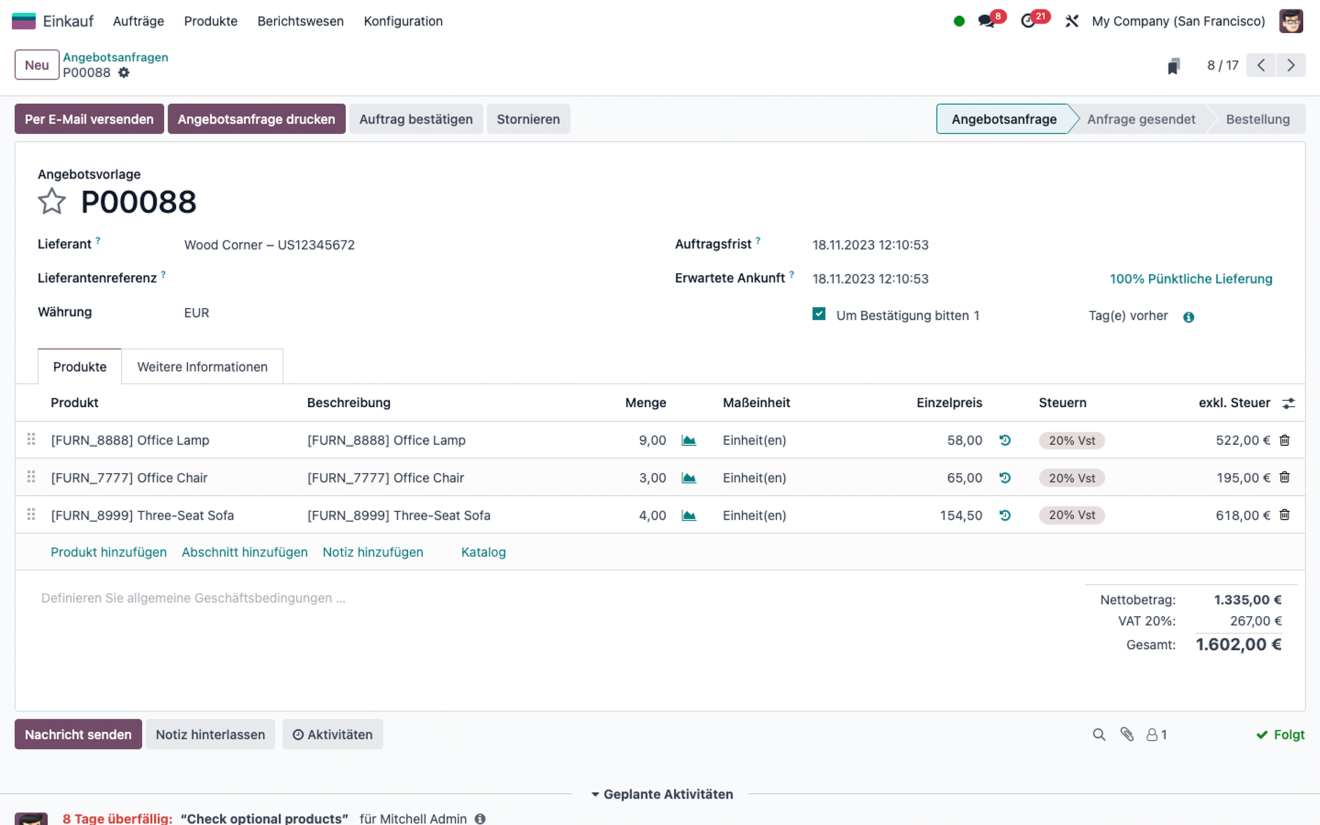Open the Produkte menu
1320x825 pixels.
(211, 21)
